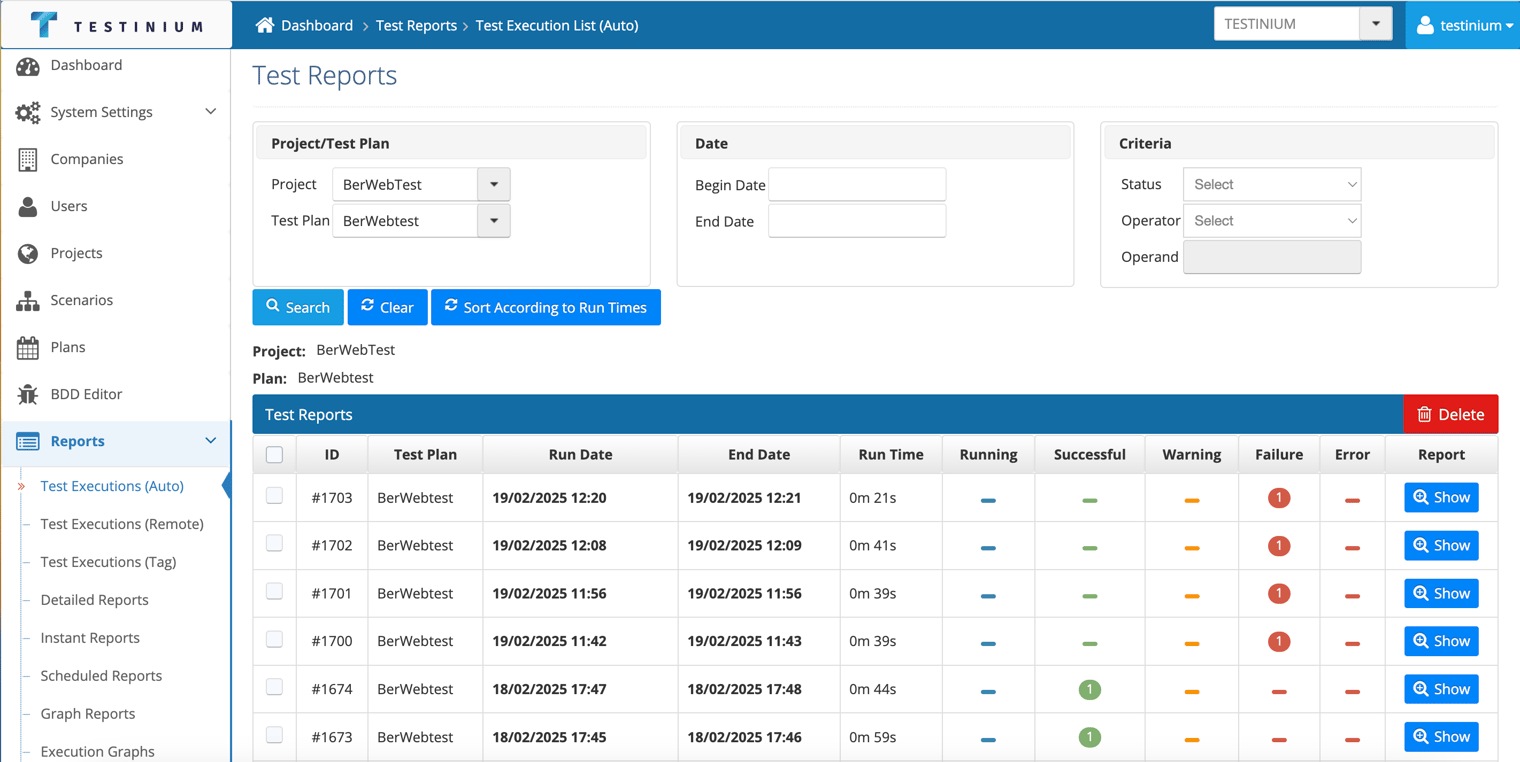The height and width of the screenshot is (762, 1520).
Task: Open Execution Graphs in the sidebar
Action: point(97,752)
